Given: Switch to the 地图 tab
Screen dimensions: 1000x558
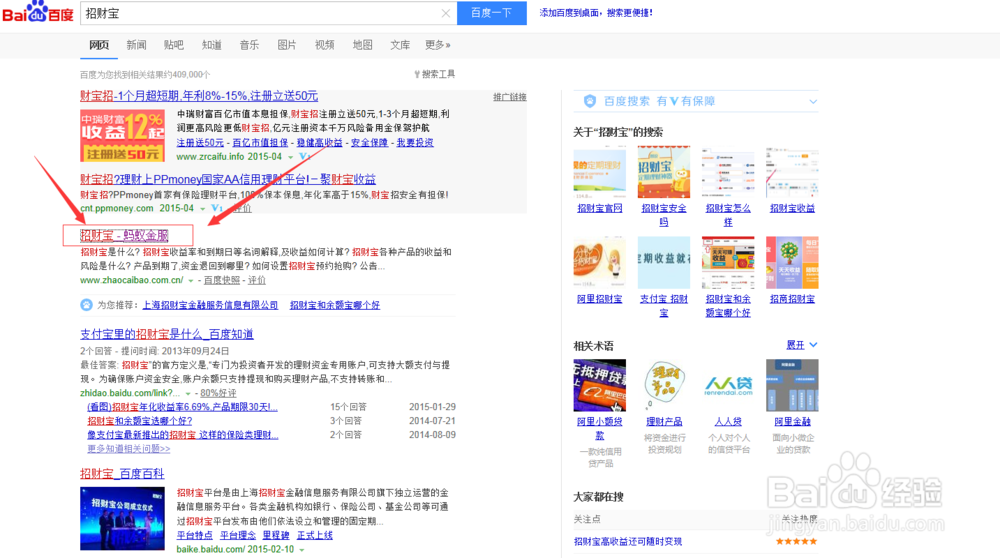Looking at the screenshot, I should click(x=363, y=45).
